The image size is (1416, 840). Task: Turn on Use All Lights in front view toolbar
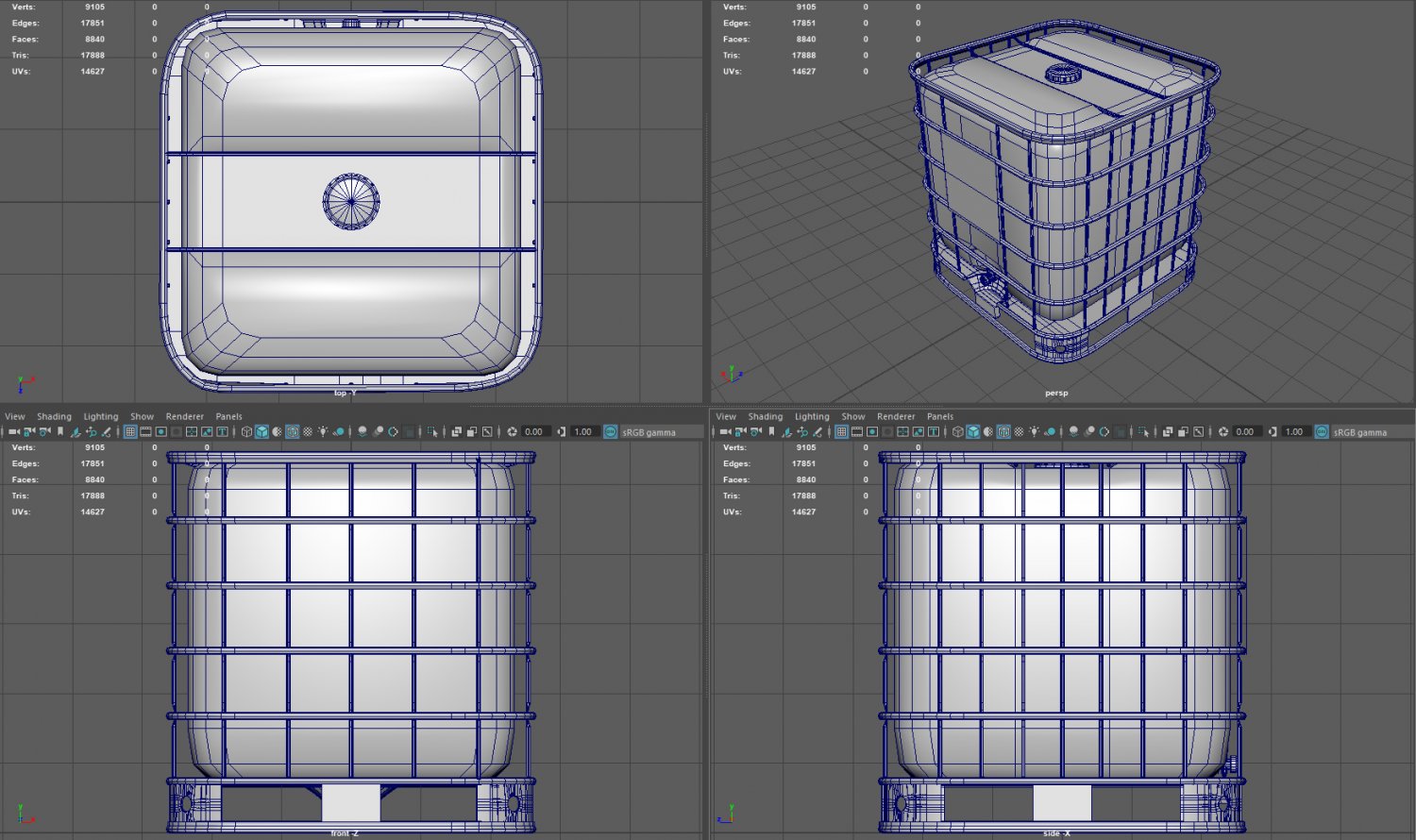point(323,432)
